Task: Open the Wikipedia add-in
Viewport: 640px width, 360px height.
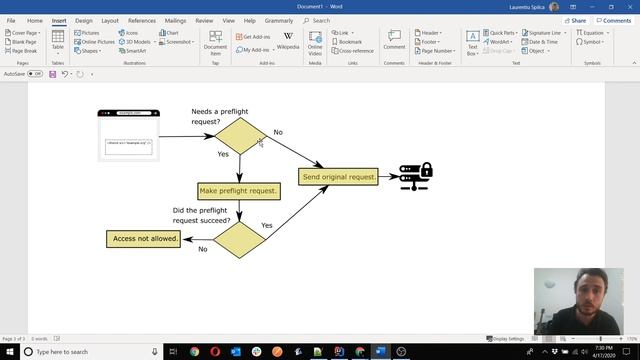Action: [x=288, y=41]
